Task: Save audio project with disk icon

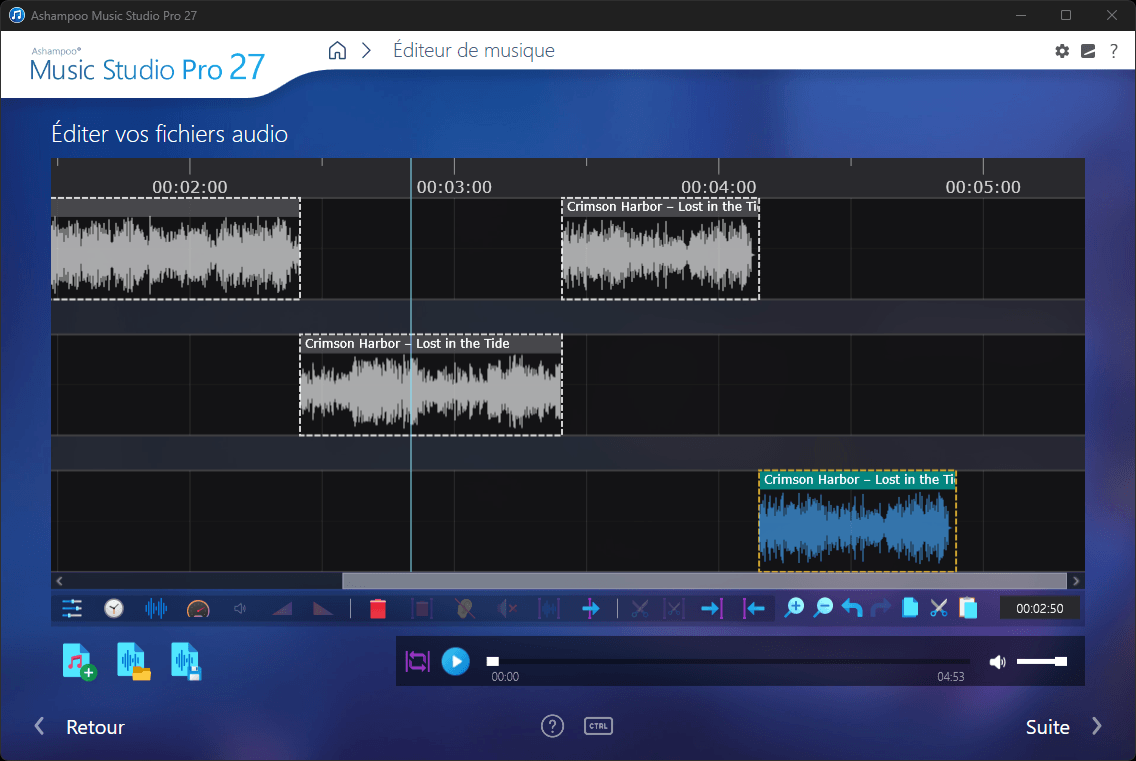Action: [x=186, y=661]
